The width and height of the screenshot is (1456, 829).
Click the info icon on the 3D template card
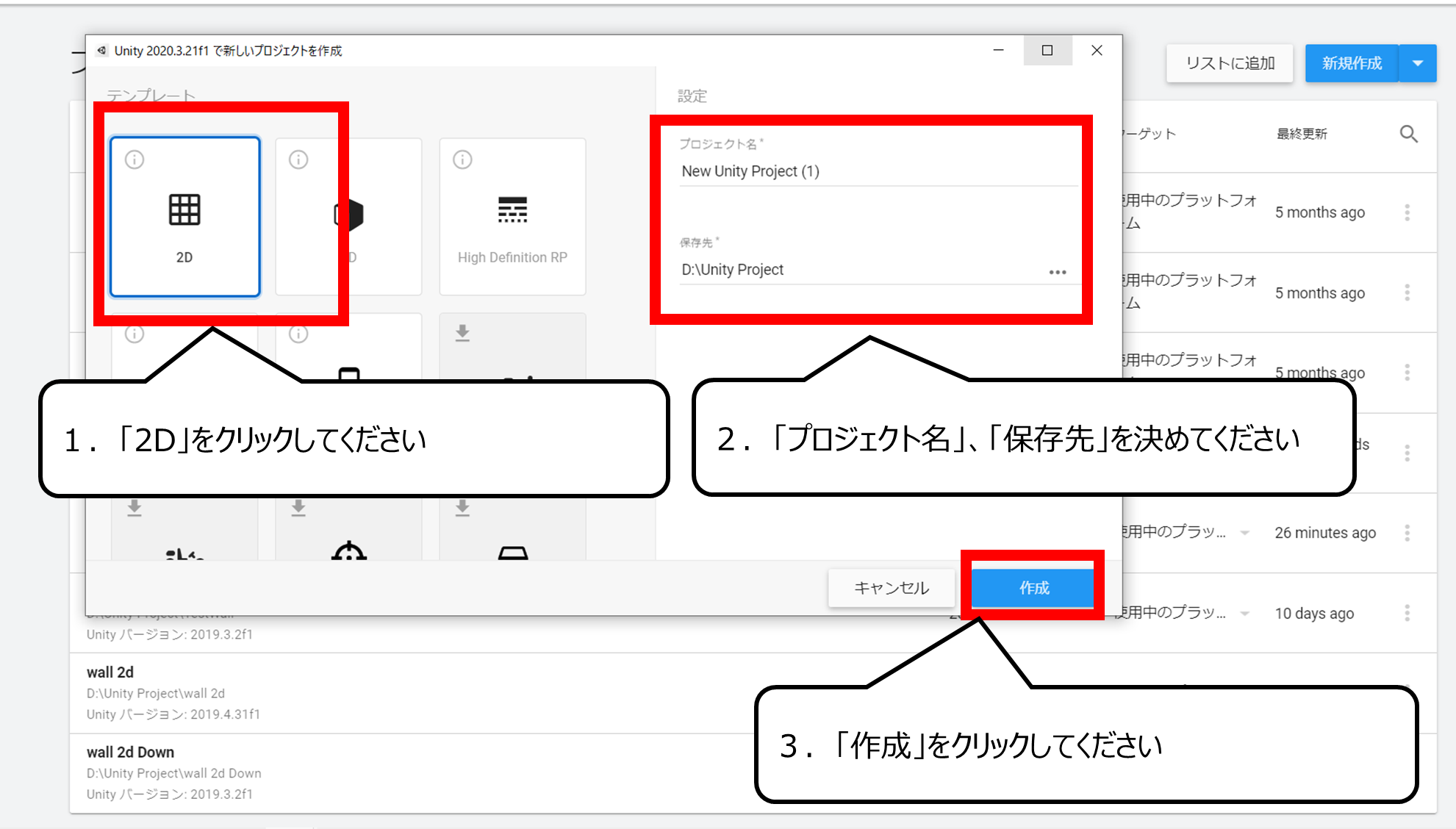298,159
